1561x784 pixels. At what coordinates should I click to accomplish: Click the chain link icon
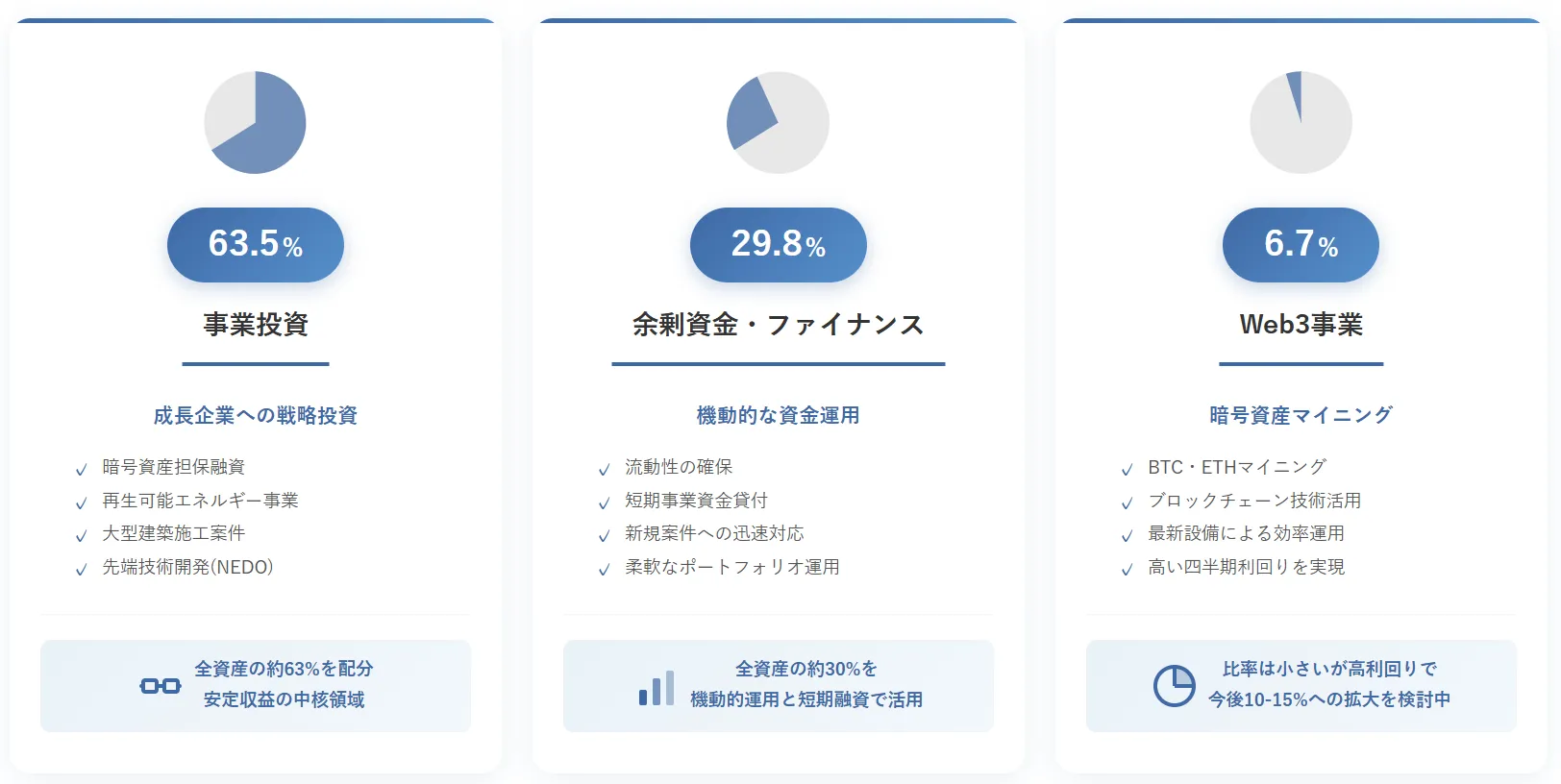click(x=161, y=685)
